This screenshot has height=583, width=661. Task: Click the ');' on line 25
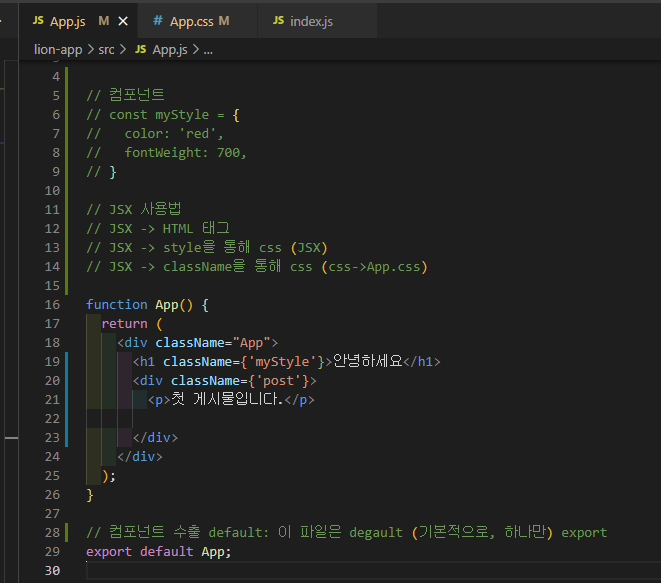109,476
